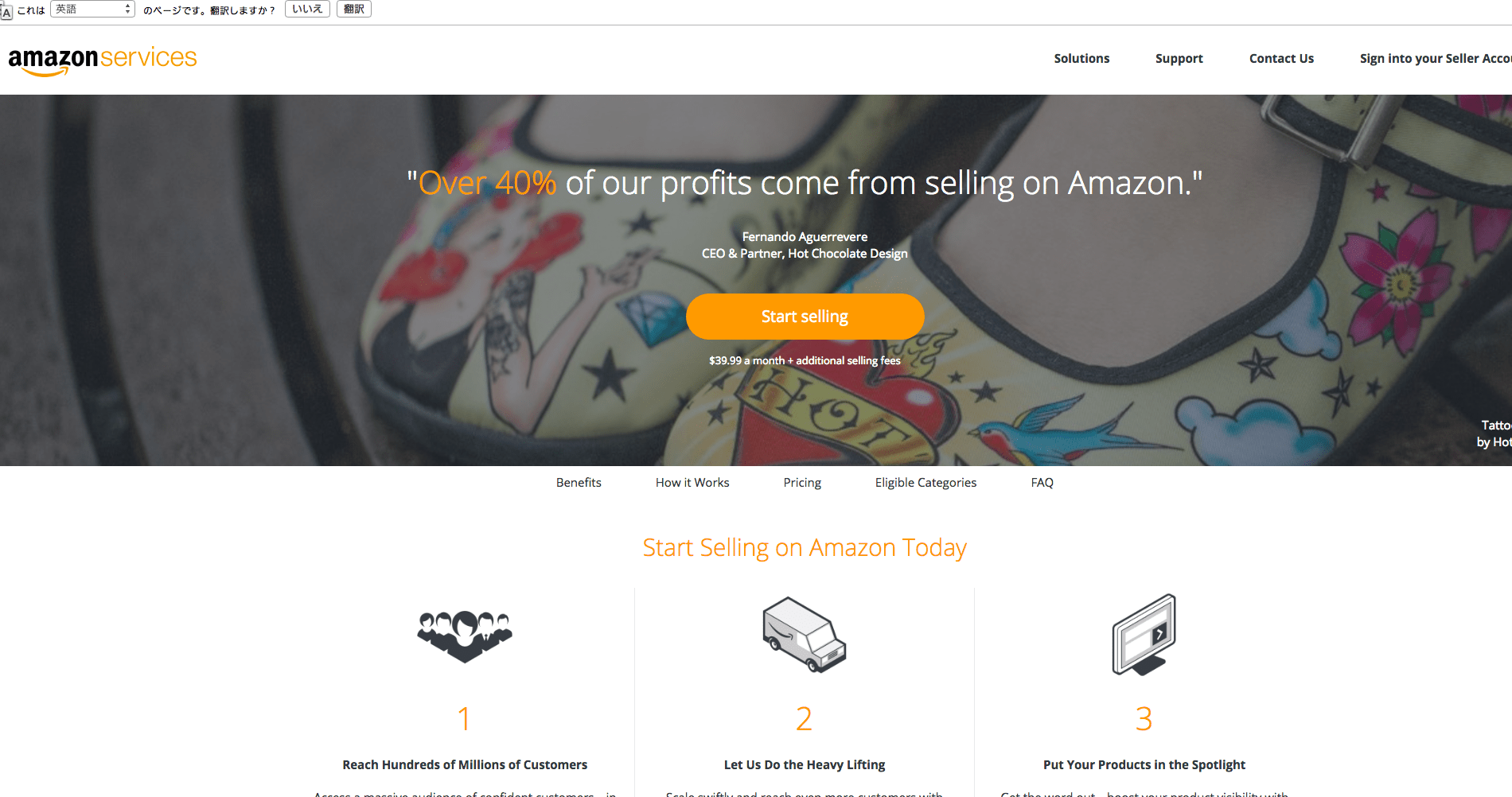Select the Pricing section tab
1512x797 pixels.
[802, 483]
